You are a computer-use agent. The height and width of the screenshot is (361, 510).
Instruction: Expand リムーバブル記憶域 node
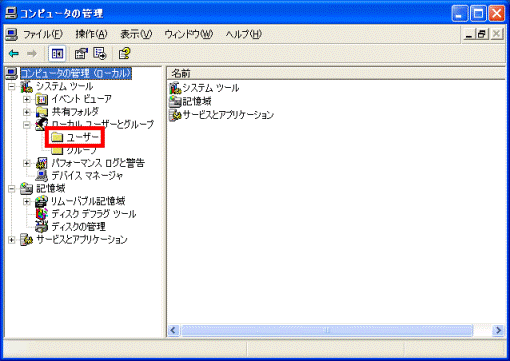[27, 202]
